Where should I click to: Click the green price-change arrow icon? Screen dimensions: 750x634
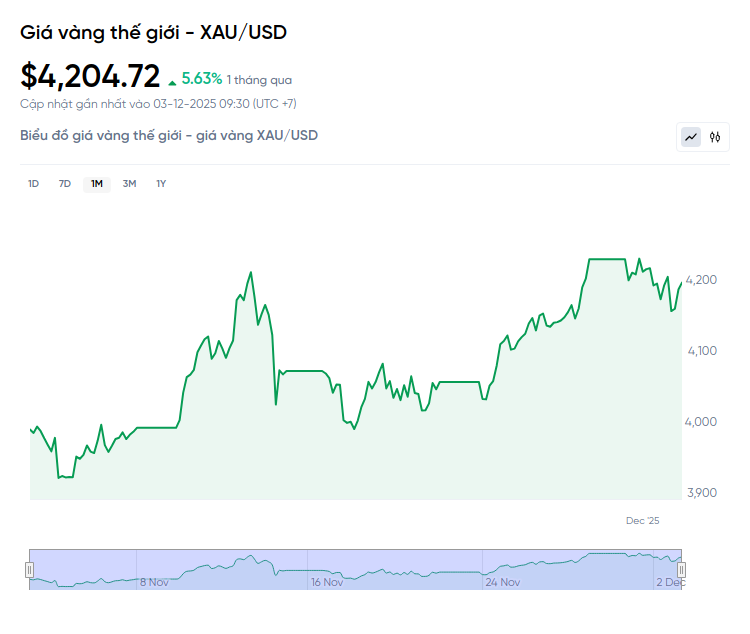(173, 81)
